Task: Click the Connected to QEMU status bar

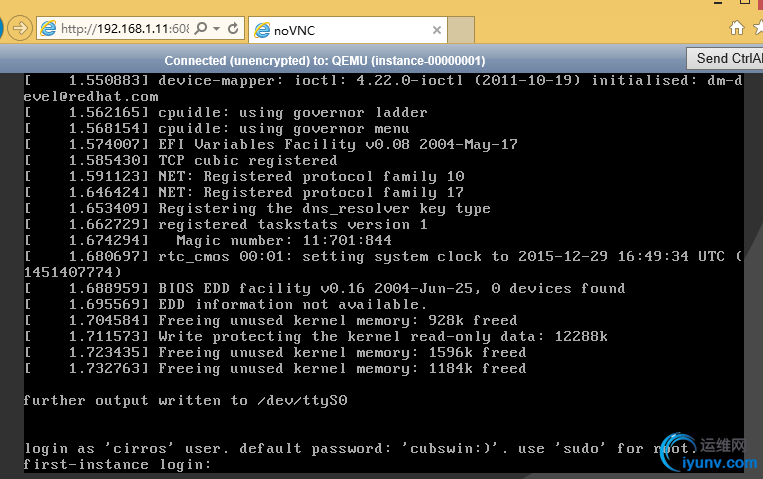Action: coord(325,60)
